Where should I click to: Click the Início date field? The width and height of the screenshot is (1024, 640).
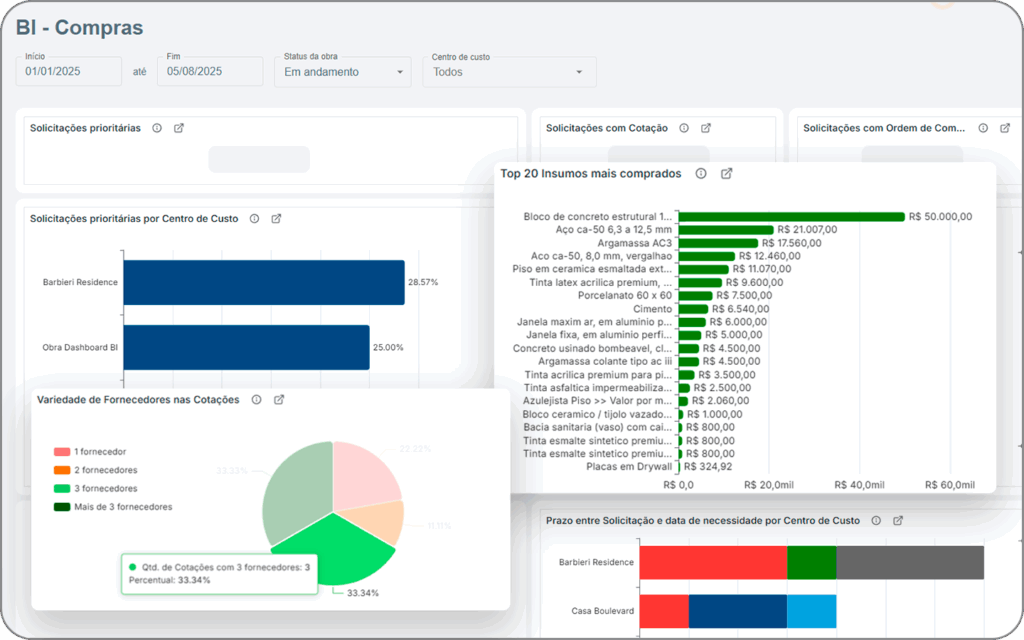pyautogui.click(x=68, y=72)
